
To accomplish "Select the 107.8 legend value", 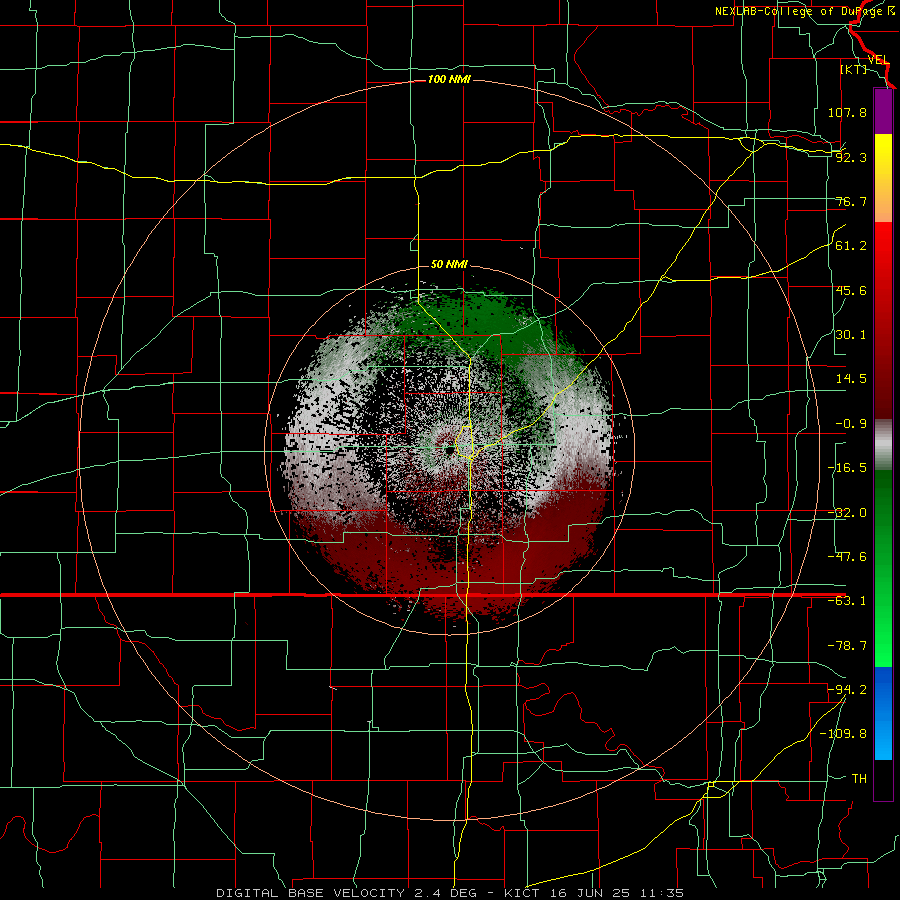I will 847,112.
